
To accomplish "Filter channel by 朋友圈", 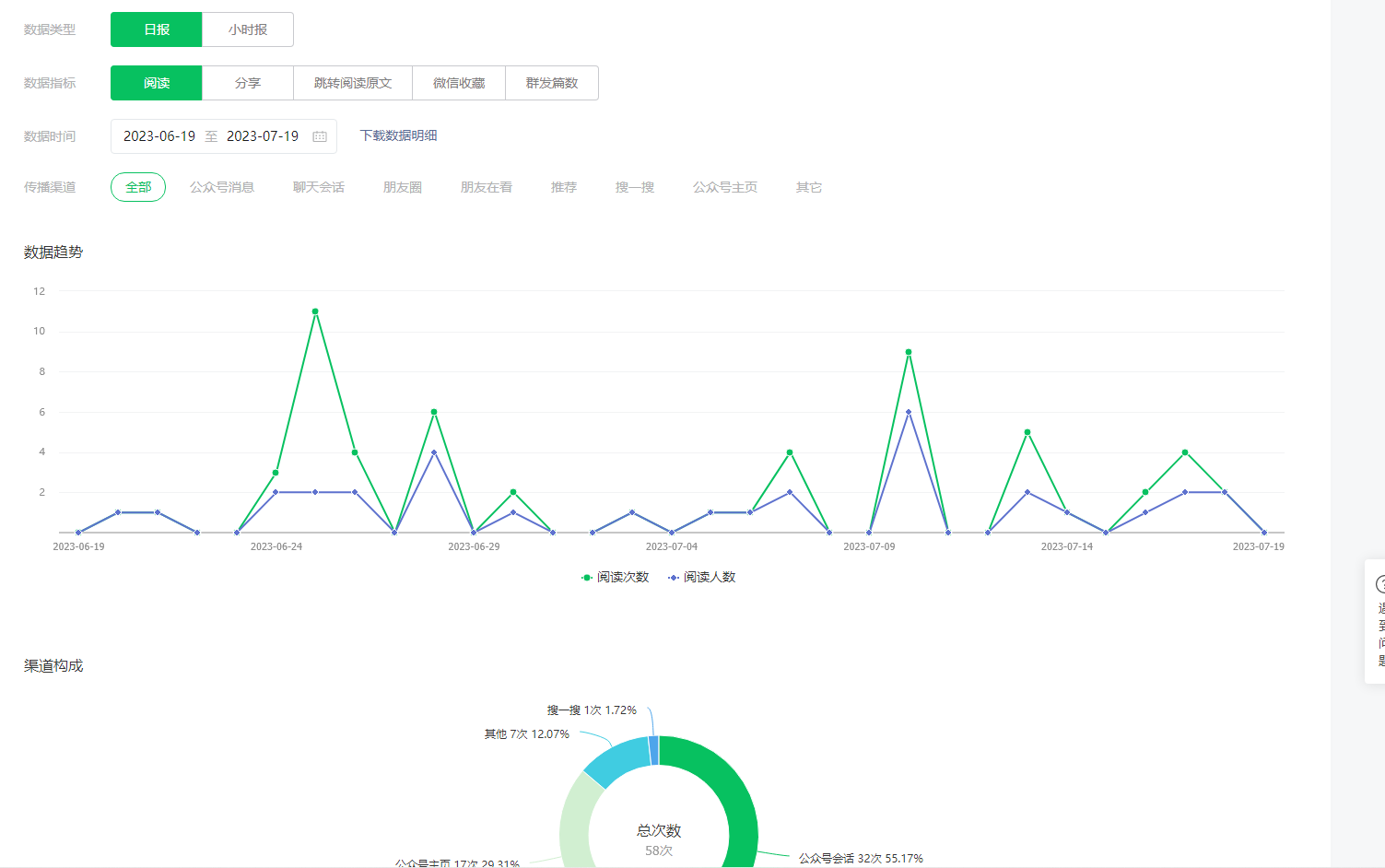I will click(x=403, y=187).
